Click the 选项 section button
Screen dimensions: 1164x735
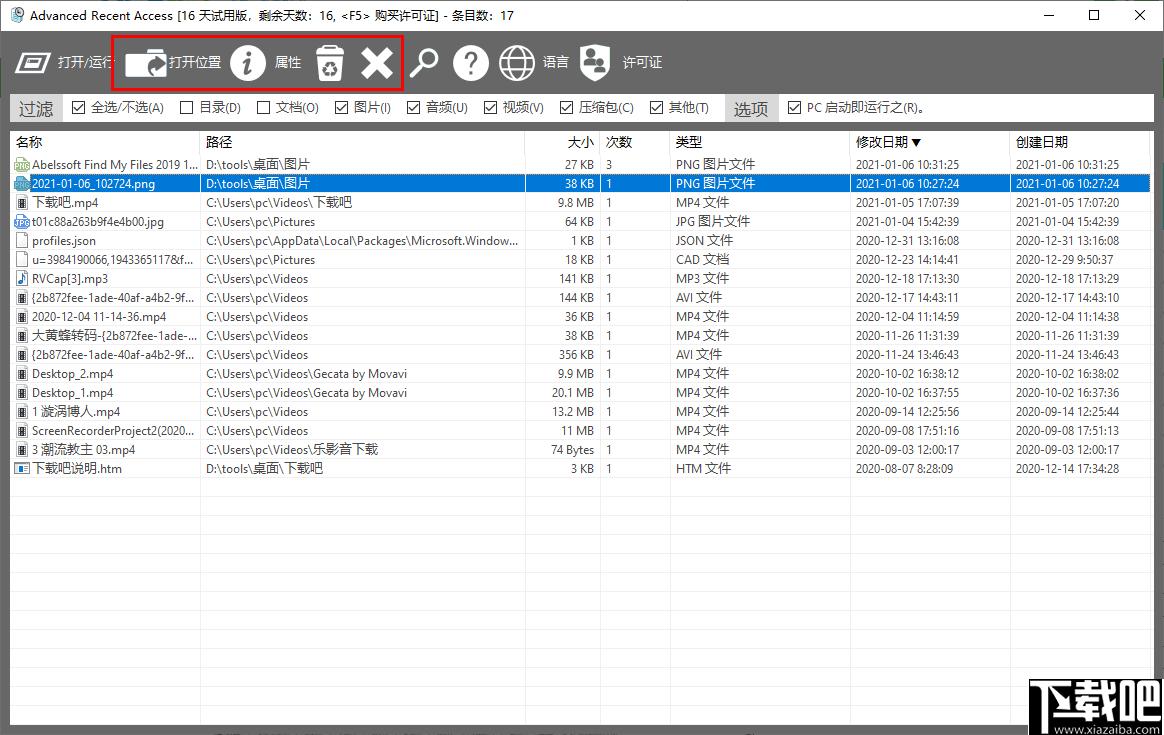[751, 108]
